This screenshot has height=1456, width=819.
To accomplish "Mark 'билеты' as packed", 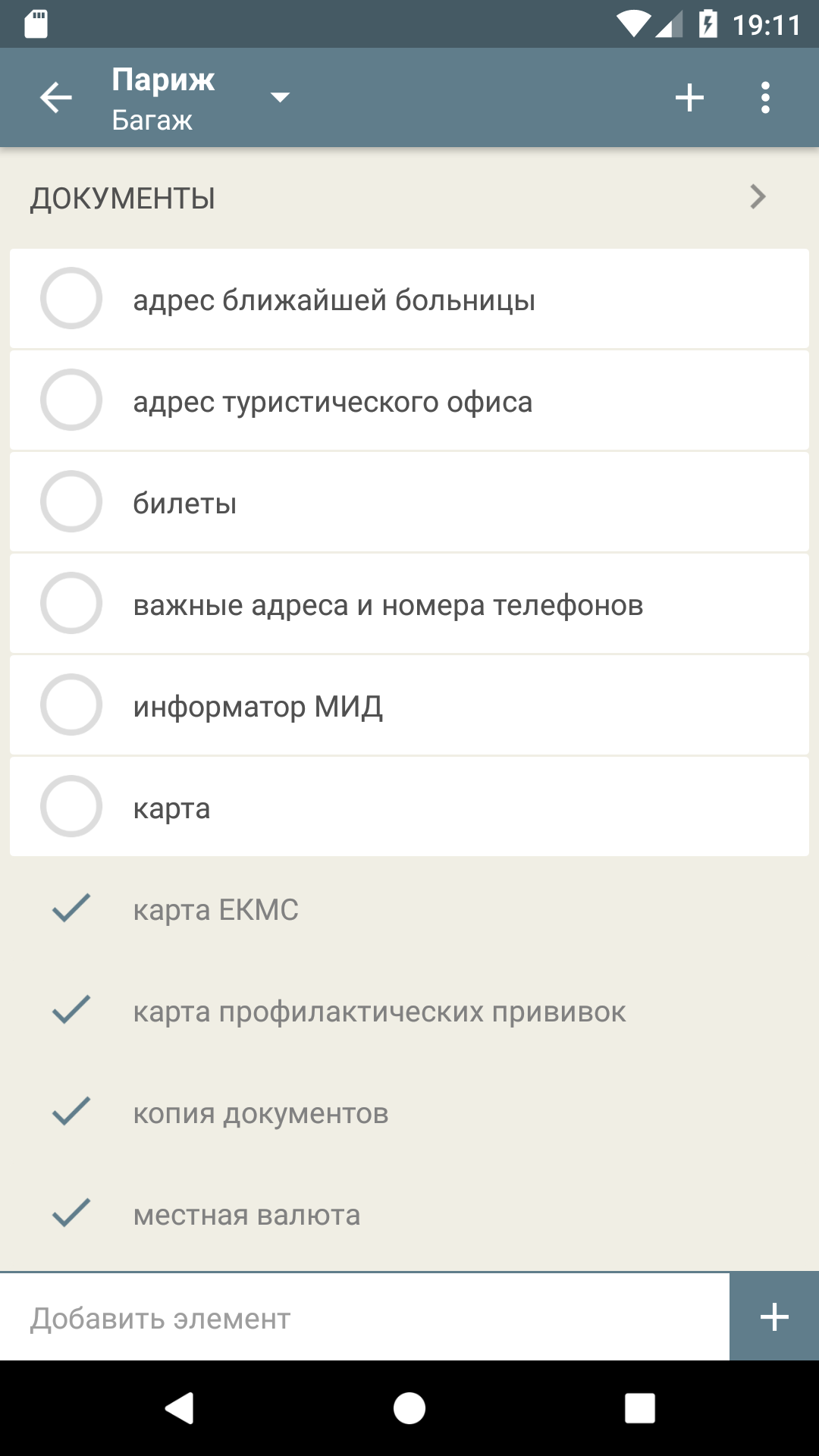I will [x=71, y=501].
